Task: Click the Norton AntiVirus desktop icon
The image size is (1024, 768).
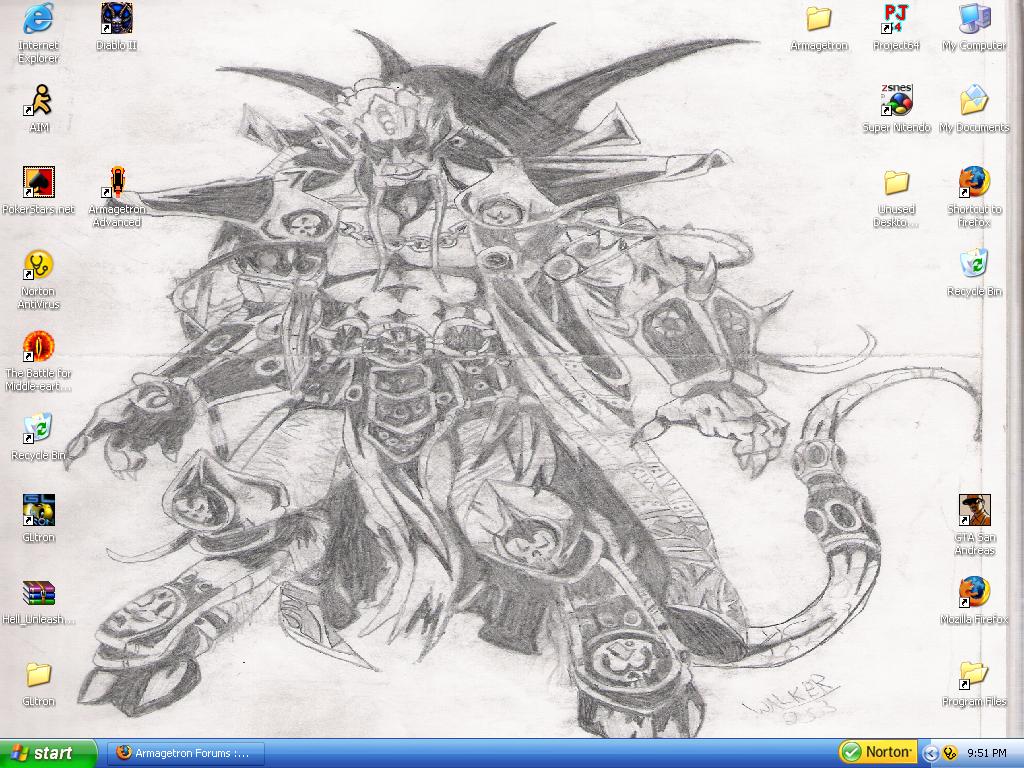Action: click(x=39, y=266)
